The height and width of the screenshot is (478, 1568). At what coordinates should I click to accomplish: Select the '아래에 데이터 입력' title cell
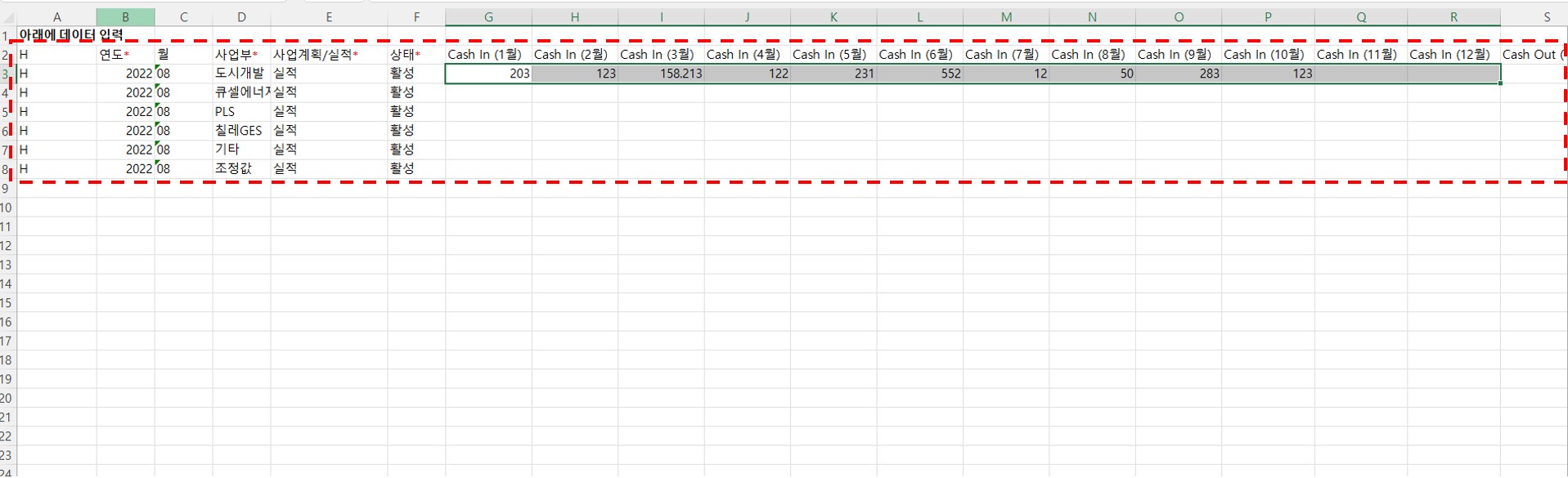coord(72,35)
